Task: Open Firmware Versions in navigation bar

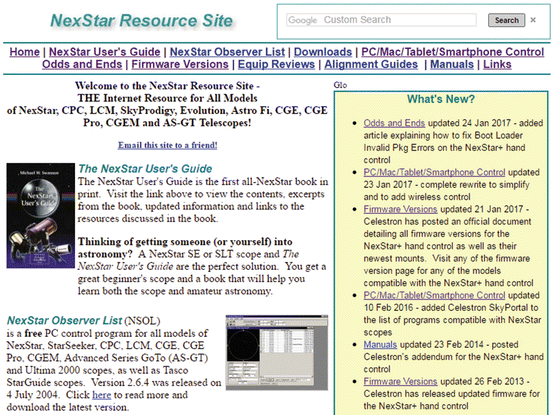Action: coord(180,65)
